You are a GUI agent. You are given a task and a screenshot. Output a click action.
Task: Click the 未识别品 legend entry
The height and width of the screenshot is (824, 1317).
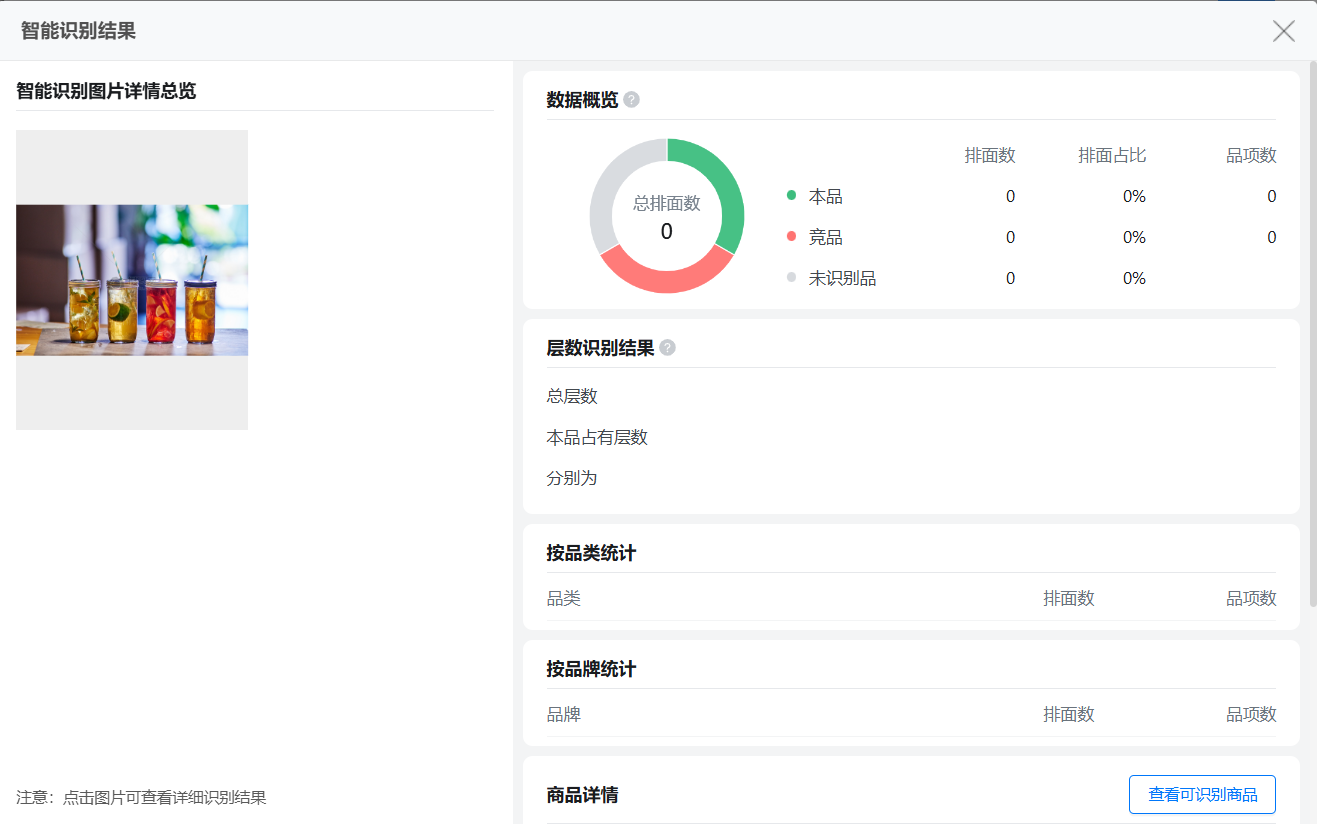[x=832, y=279]
